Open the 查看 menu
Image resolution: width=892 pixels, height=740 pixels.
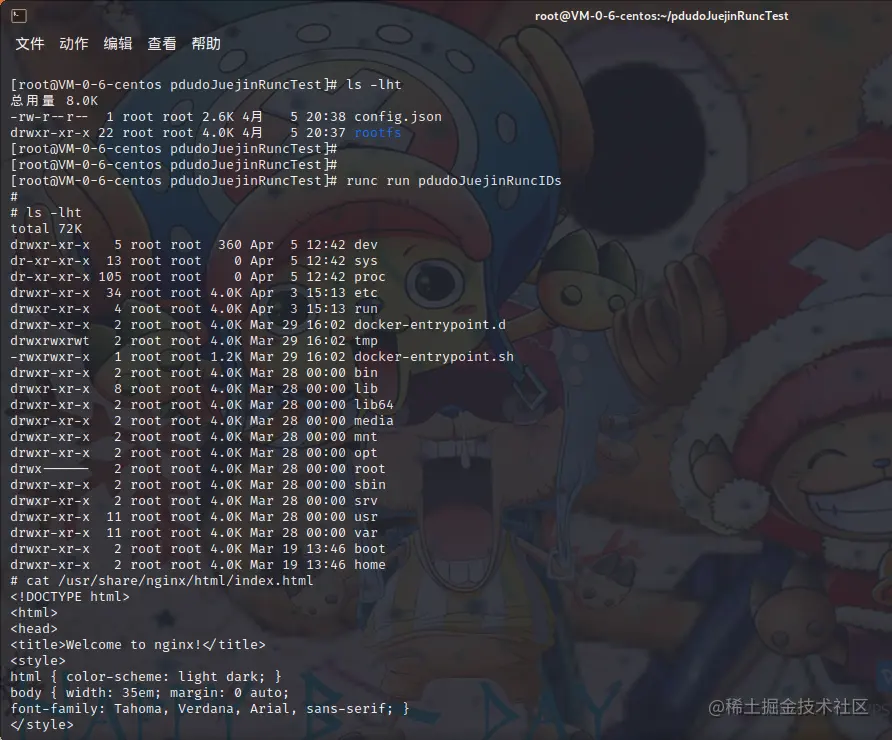[162, 44]
